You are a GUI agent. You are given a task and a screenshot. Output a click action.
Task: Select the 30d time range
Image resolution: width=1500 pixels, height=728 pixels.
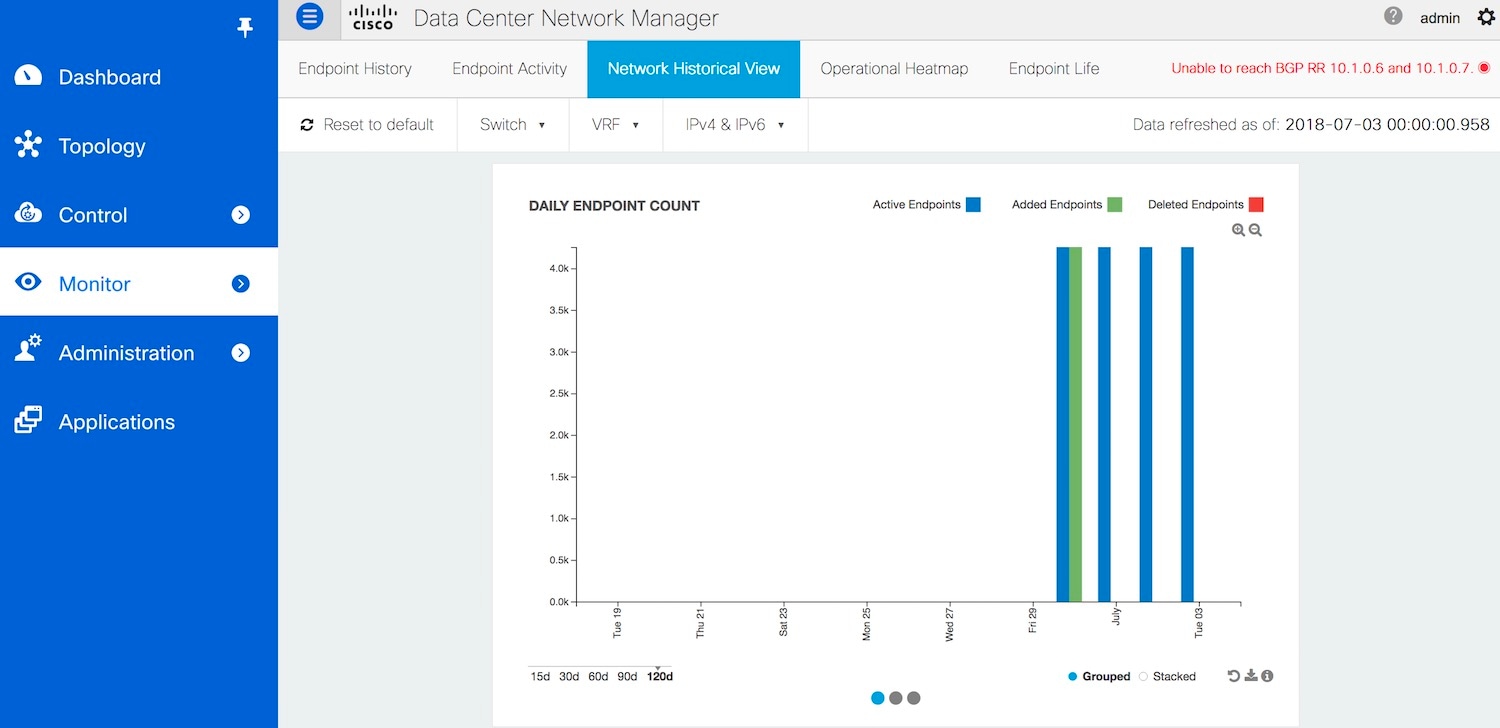pyautogui.click(x=569, y=676)
